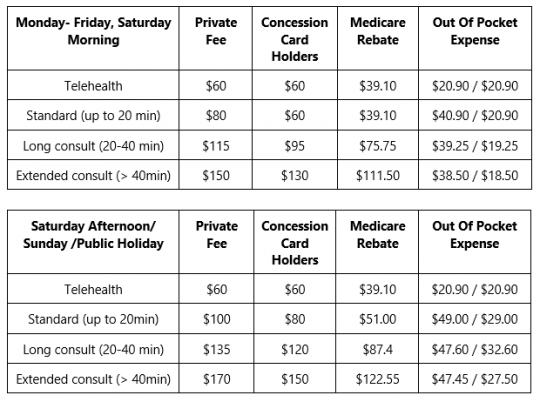
Task: Click the weekend Extended consult (> 40min) label
Action: pos(93,379)
